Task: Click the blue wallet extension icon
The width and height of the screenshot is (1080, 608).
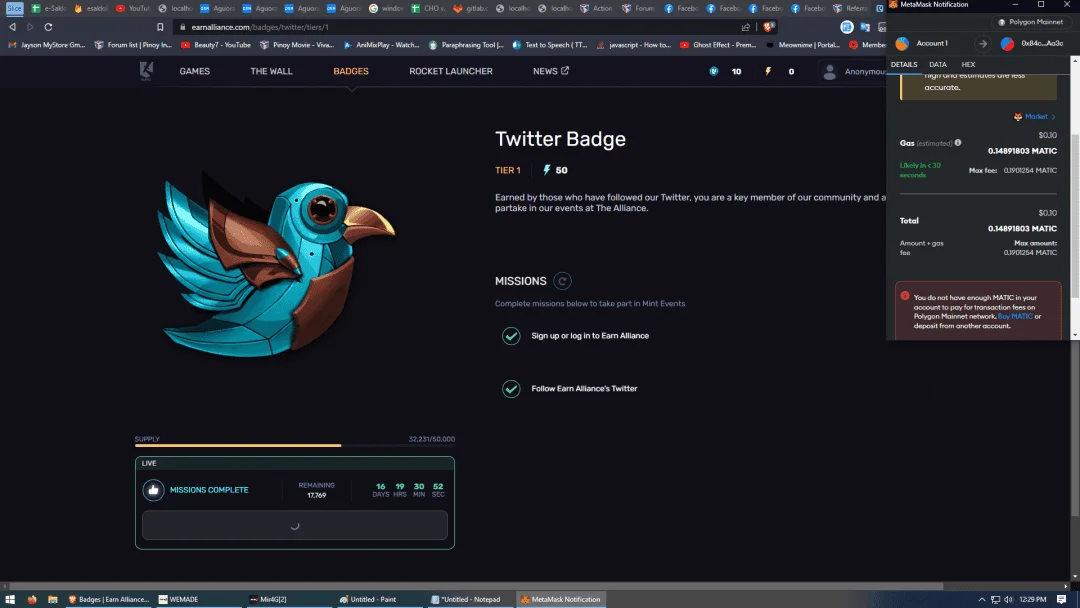Action: coord(847,27)
